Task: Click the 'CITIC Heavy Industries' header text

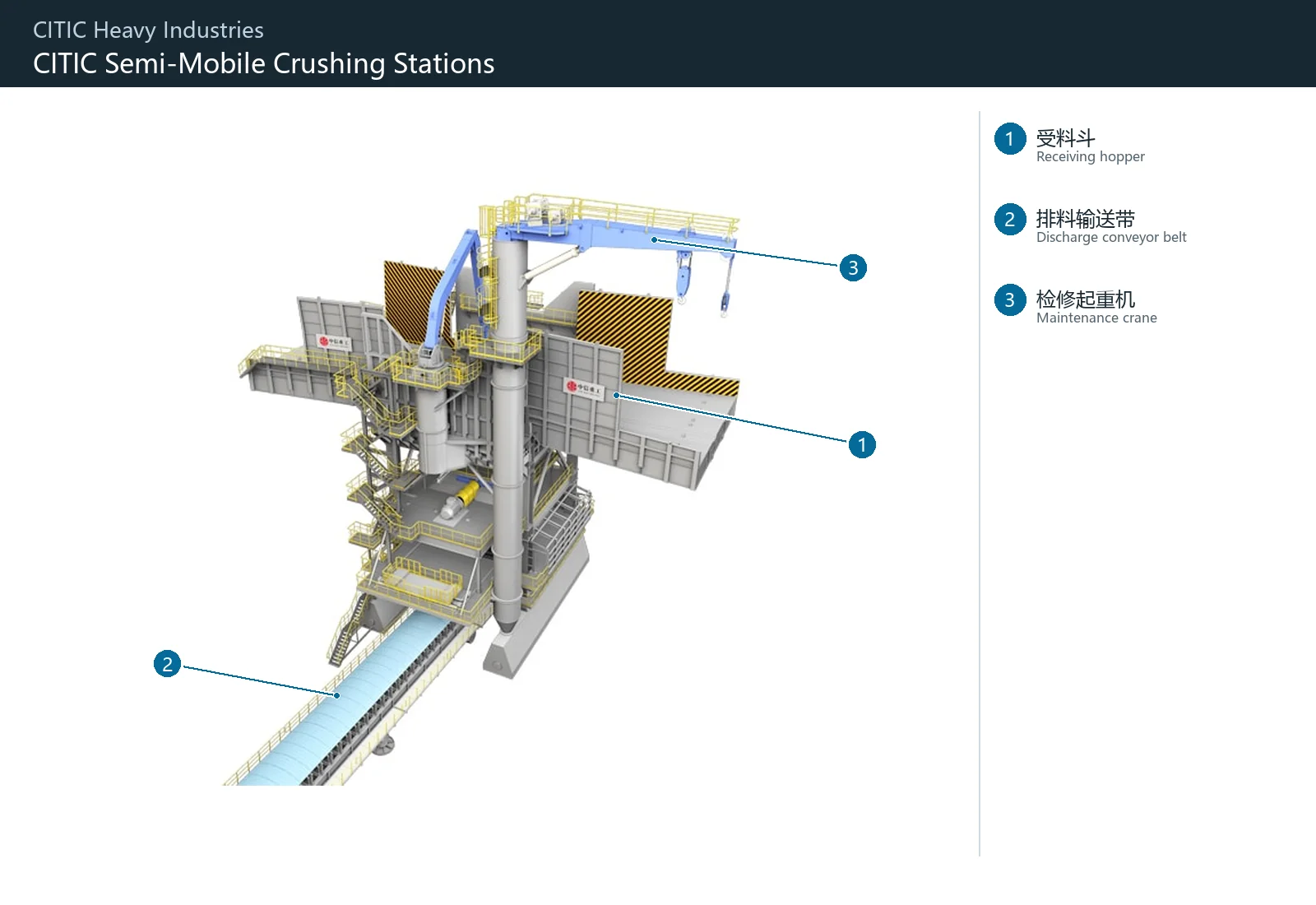Action: (x=148, y=30)
